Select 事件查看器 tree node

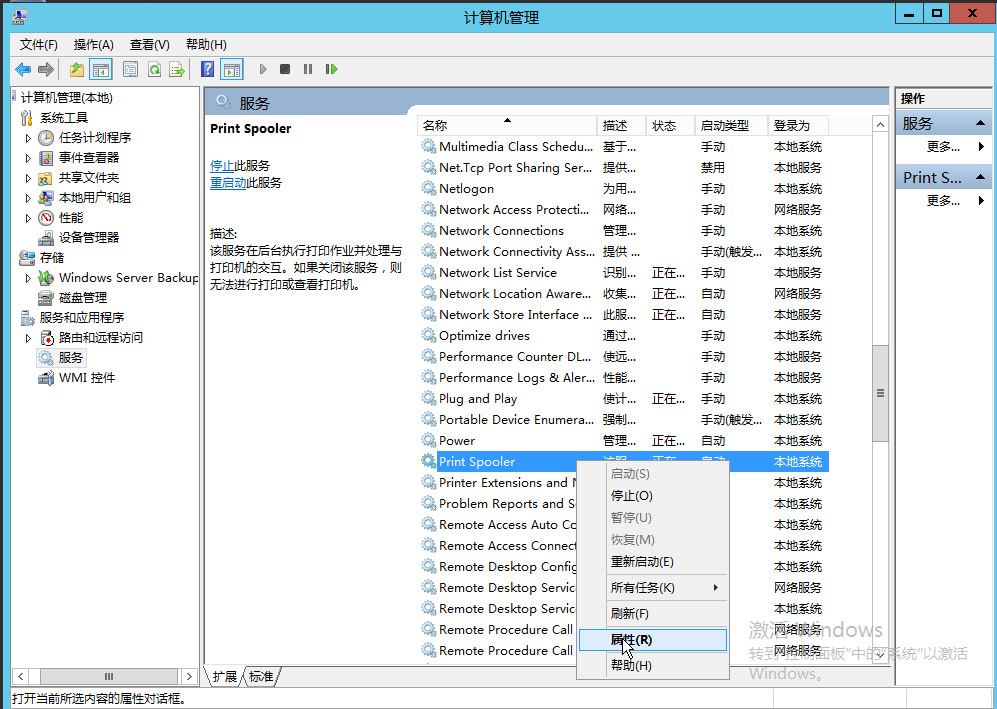click(x=89, y=157)
